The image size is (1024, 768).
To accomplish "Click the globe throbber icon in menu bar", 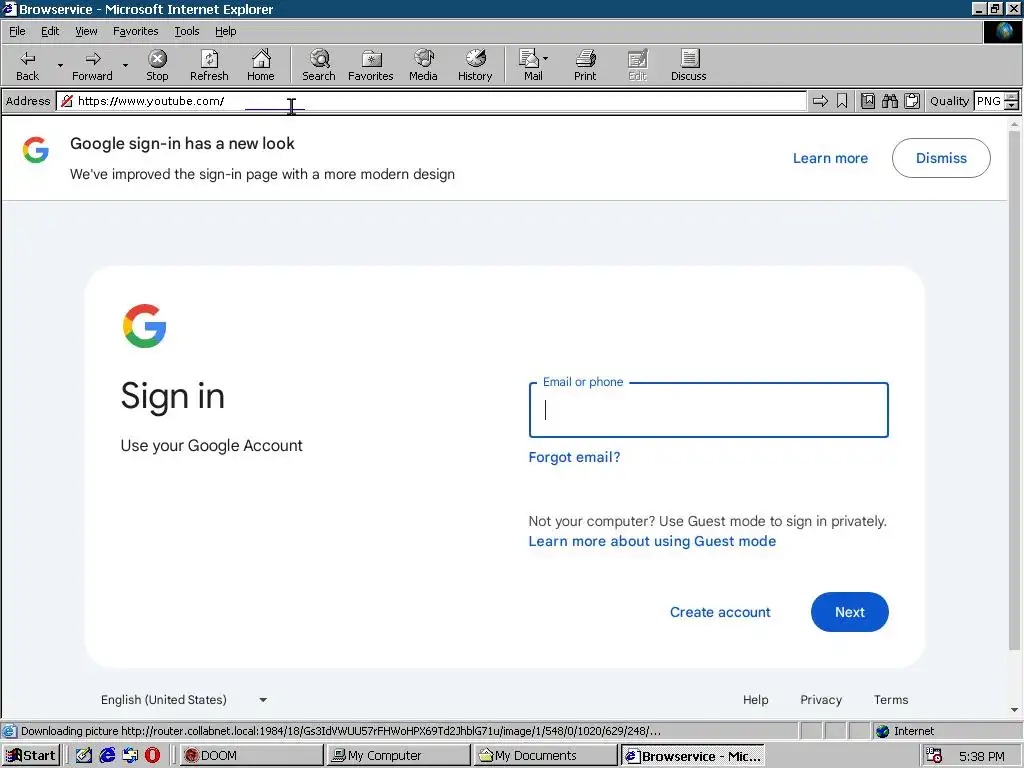I will tap(1002, 31).
